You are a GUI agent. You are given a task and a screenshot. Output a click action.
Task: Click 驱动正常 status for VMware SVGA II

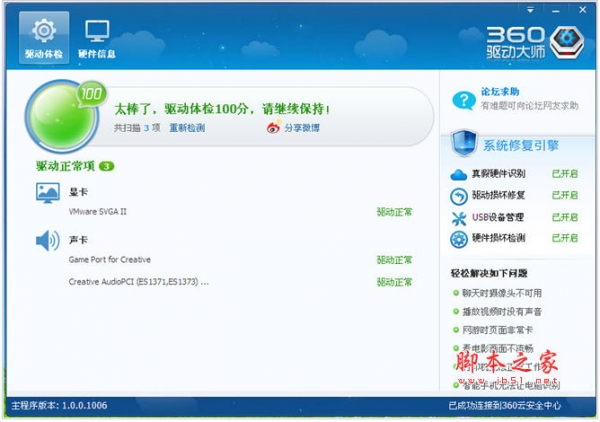tap(395, 212)
